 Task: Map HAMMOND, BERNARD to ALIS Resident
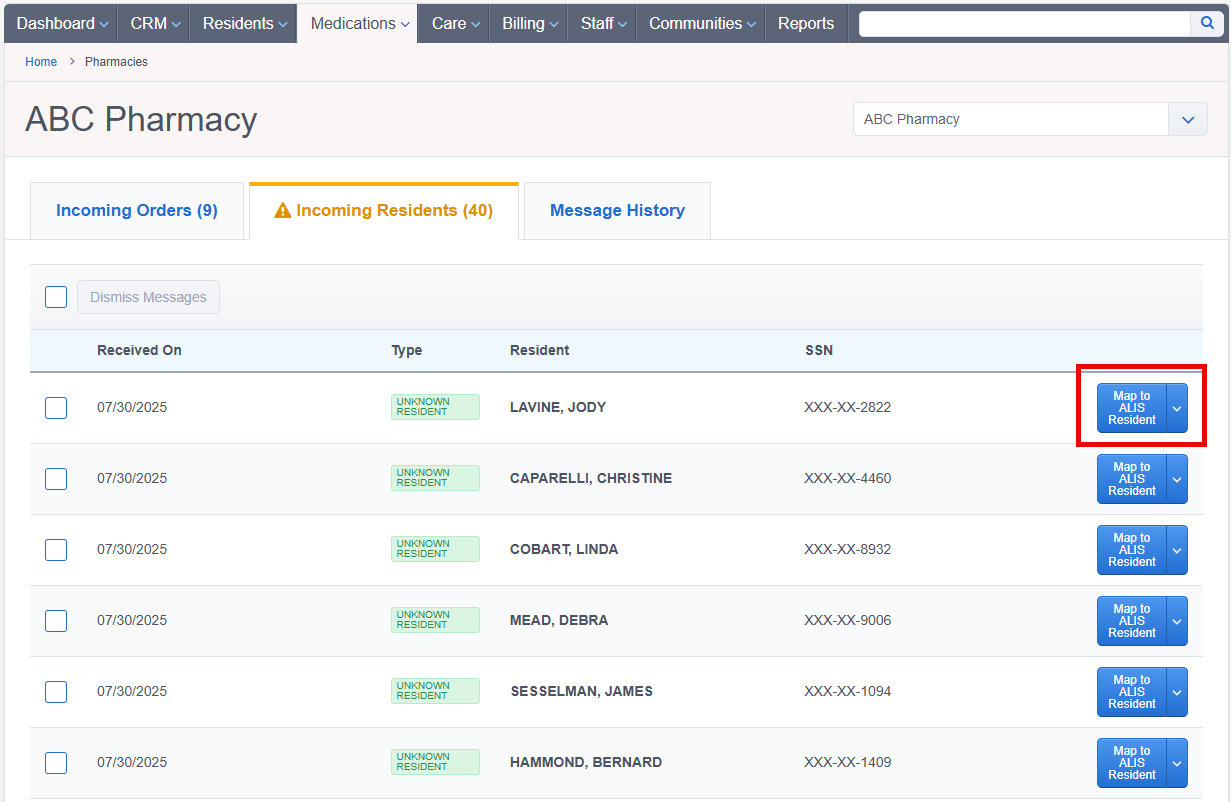tap(1132, 763)
